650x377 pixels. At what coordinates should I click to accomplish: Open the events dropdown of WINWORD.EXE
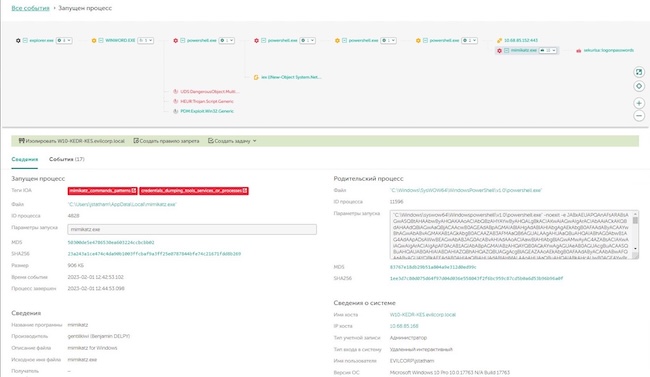(146, 41)
